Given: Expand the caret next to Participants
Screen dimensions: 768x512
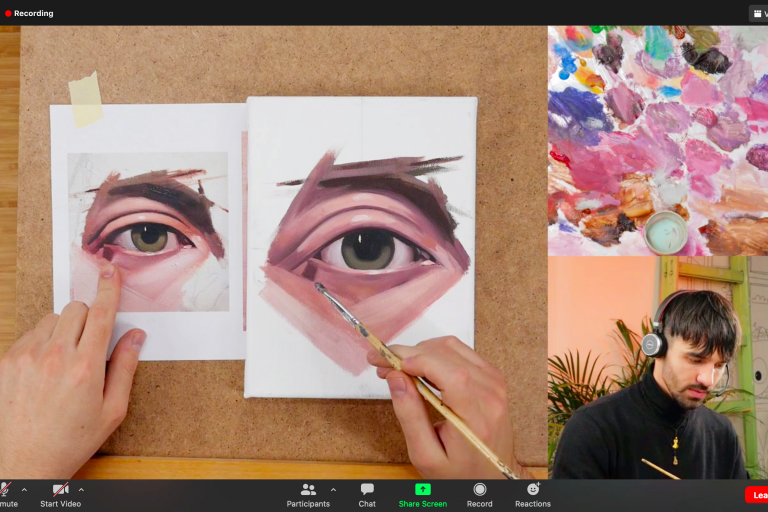Looking at the screenshot, I should coord(333,490).
